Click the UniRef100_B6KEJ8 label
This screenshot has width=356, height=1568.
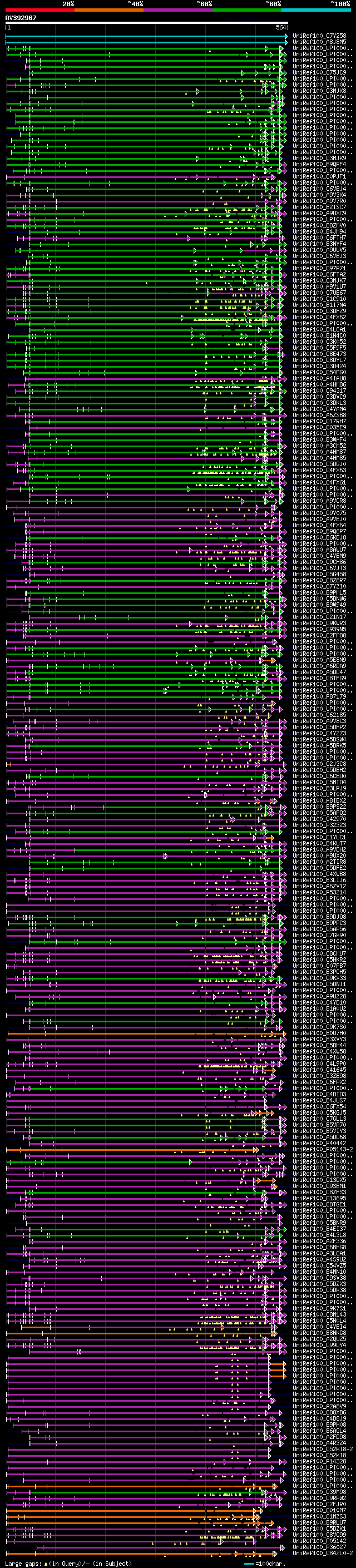tap(319, 537)
